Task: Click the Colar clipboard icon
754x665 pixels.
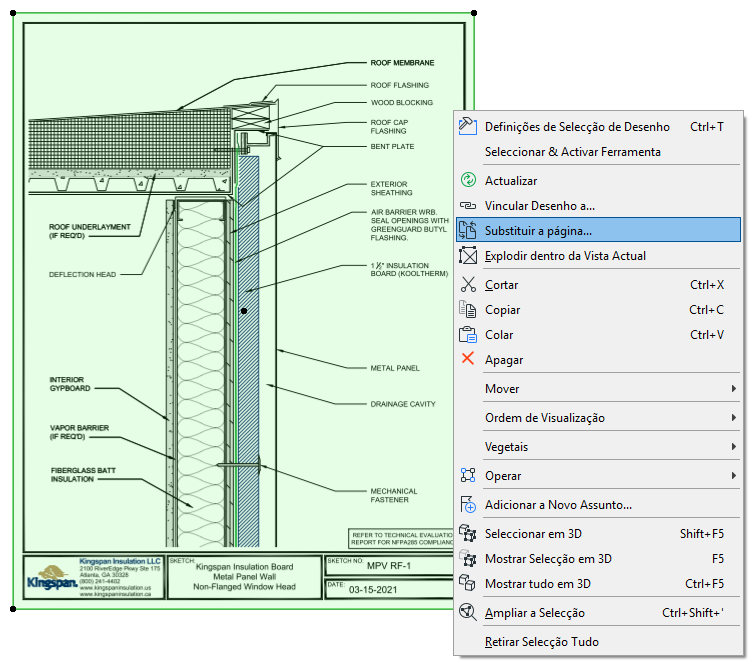Action: tap(468, 335)
